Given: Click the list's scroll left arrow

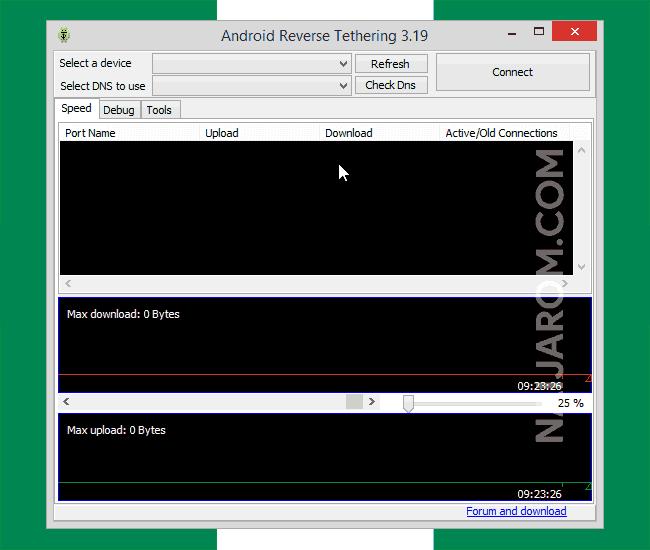Looking at the screenshot, I should point(68,283).
